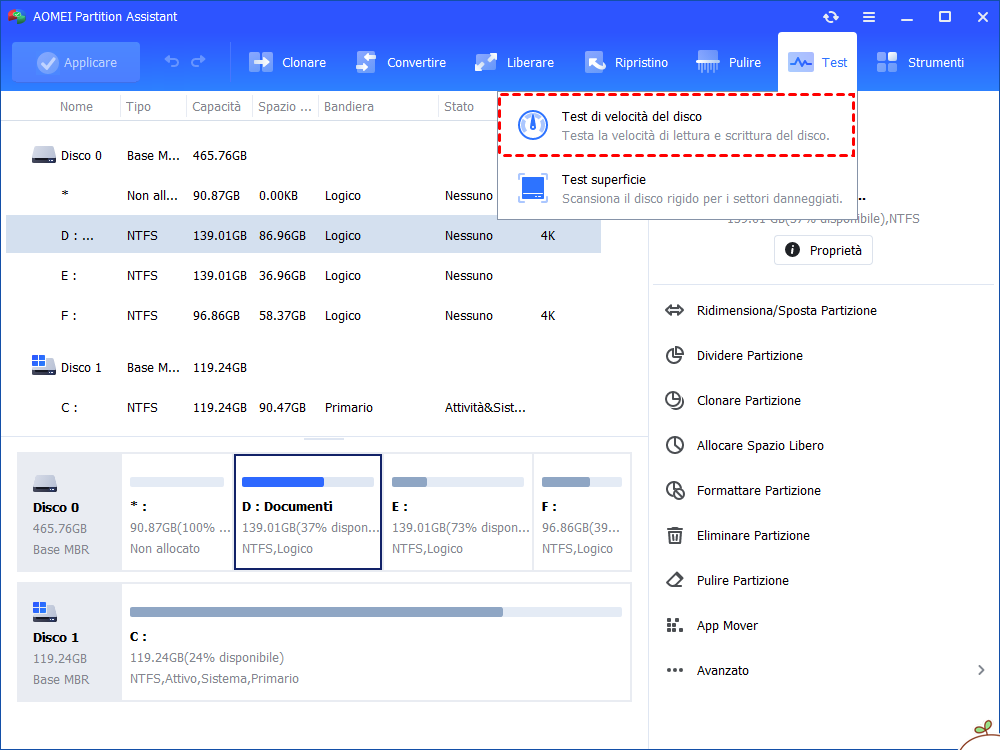Select the D: partition row
Viewport: 1000px width, 750px height.
tap(304, 235)
